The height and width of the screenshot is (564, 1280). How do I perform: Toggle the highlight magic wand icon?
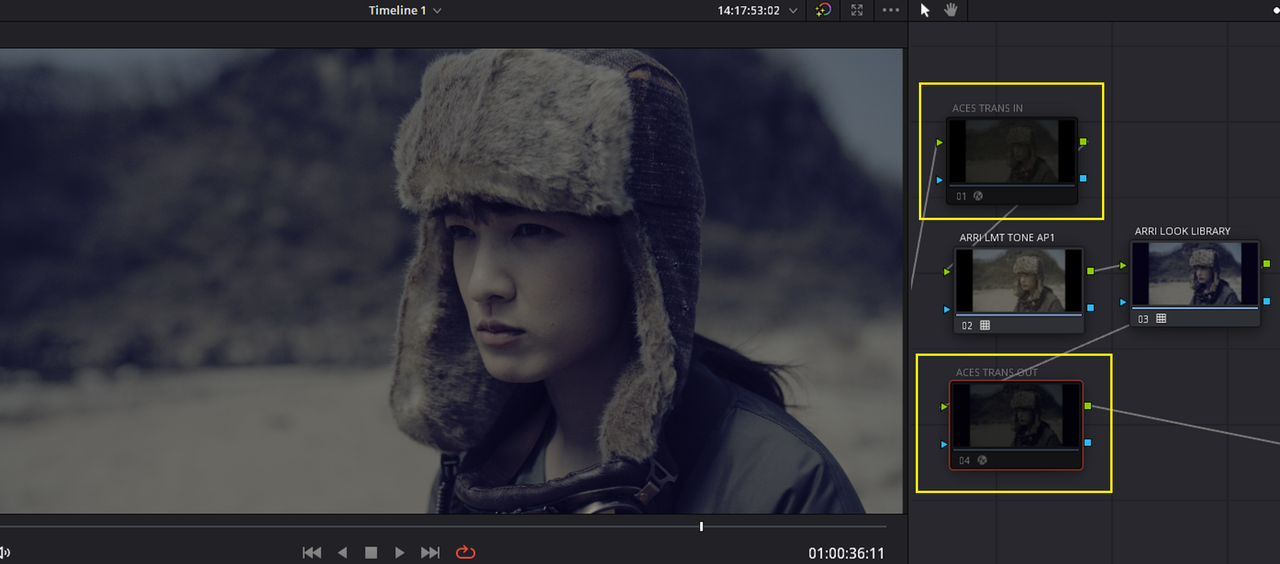[823, 10]
